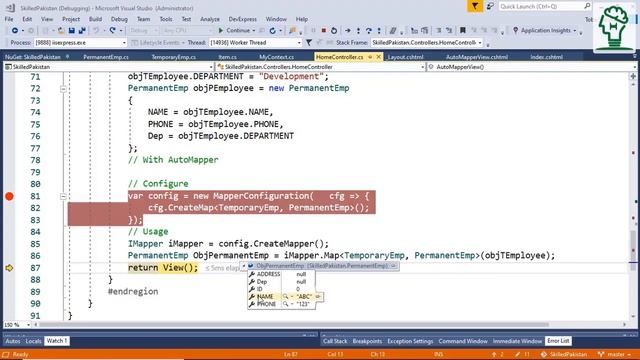Click the yellow notifications filter icon
This screenshot has width=640, height=360.
475,6
